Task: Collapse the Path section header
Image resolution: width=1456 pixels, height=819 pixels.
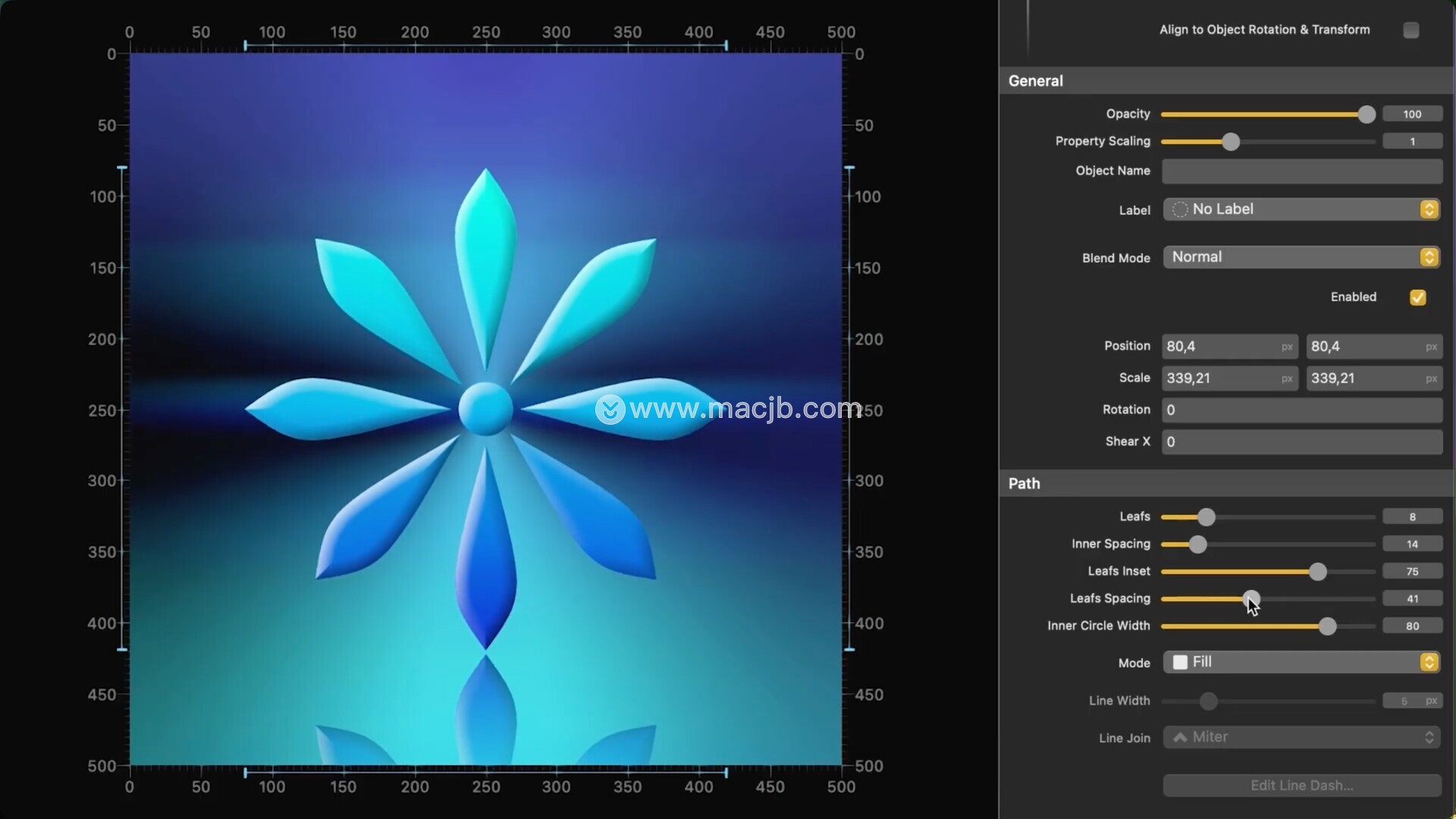Action: (x=1025, y=484)
